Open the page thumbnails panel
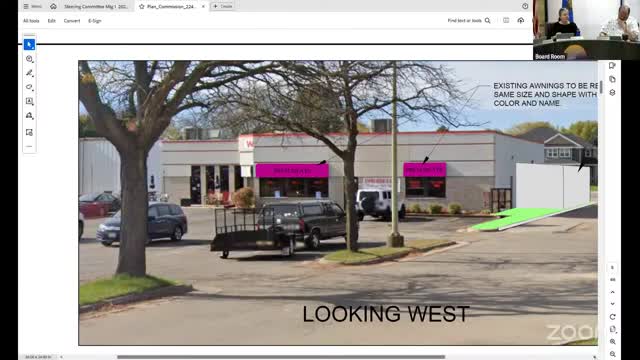Viewport: 640px width, 360px height. tap(612, 79)
